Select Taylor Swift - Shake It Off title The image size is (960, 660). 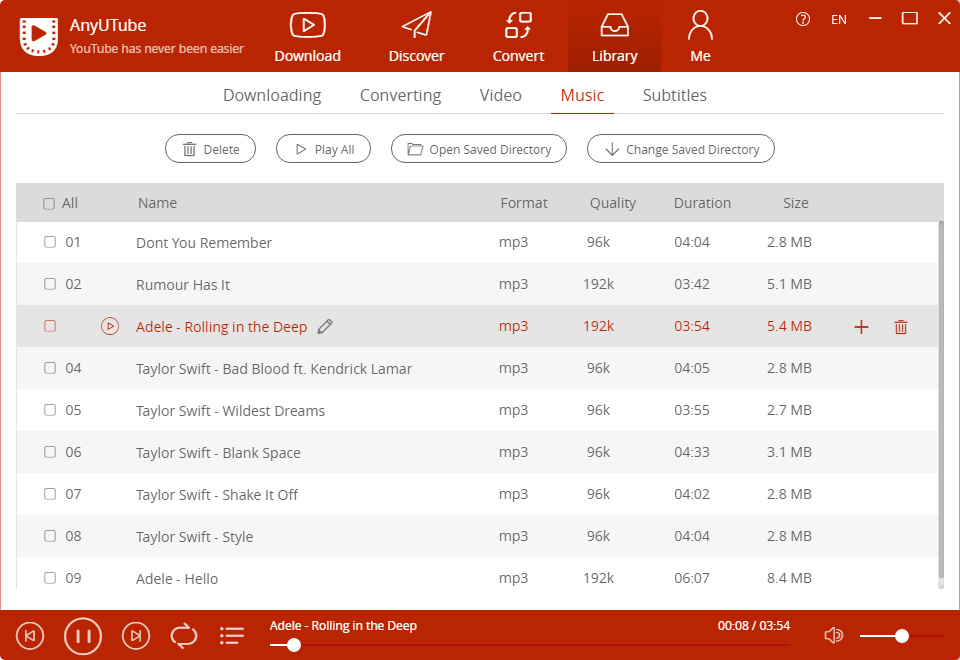click(217, 495)
